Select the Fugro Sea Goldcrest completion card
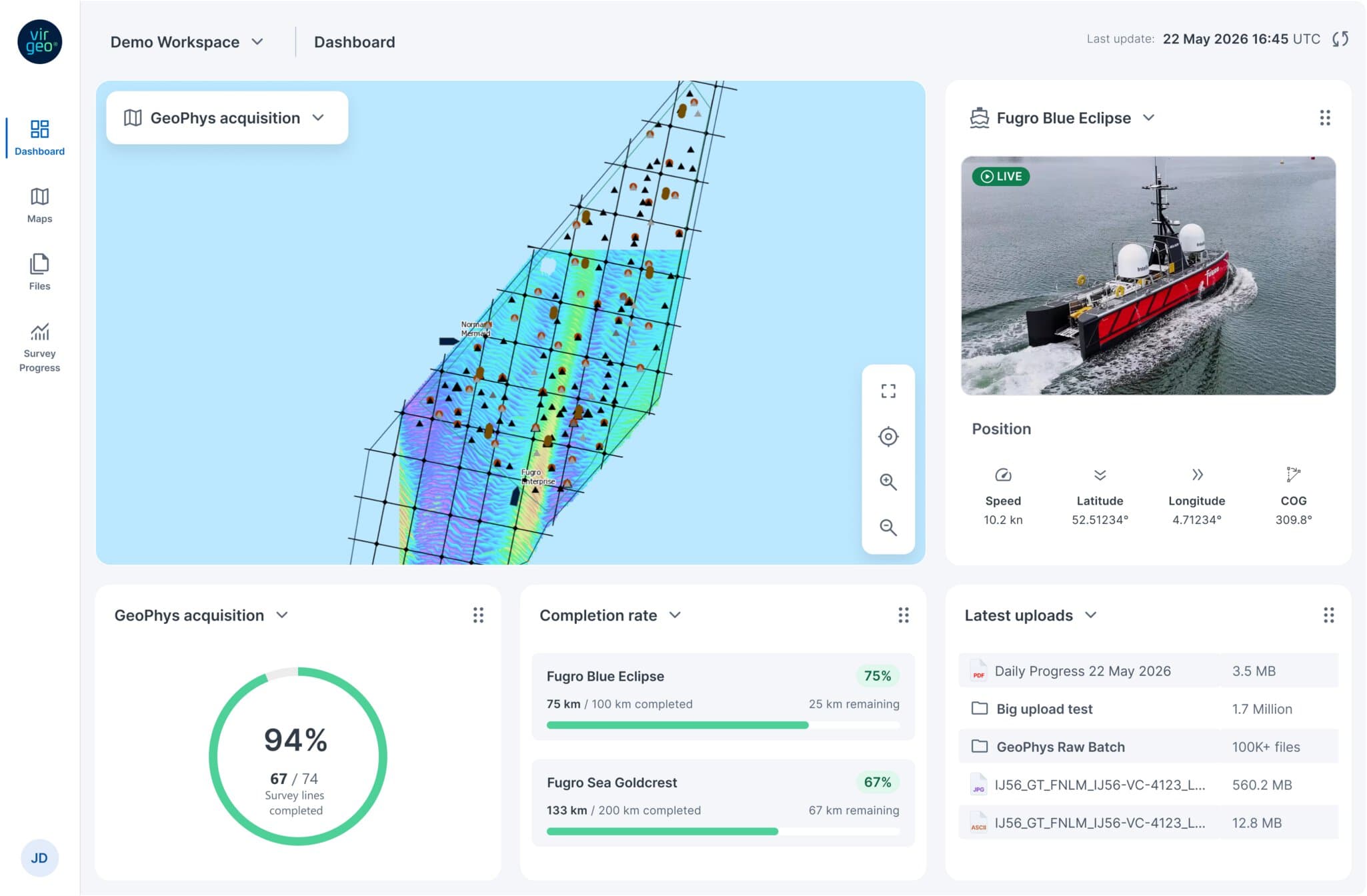The image size is (1367, 896). (x=723, y=803)
